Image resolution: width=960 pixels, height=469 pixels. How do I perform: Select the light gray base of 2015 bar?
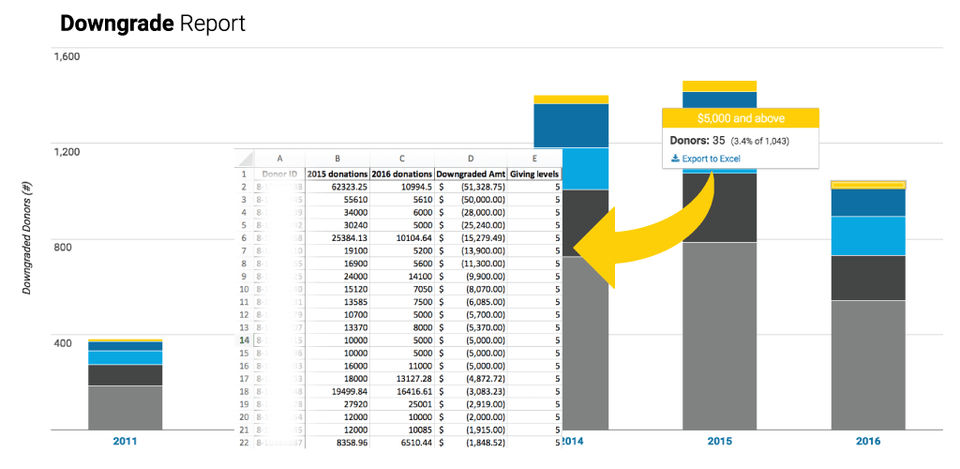point(719,336)
